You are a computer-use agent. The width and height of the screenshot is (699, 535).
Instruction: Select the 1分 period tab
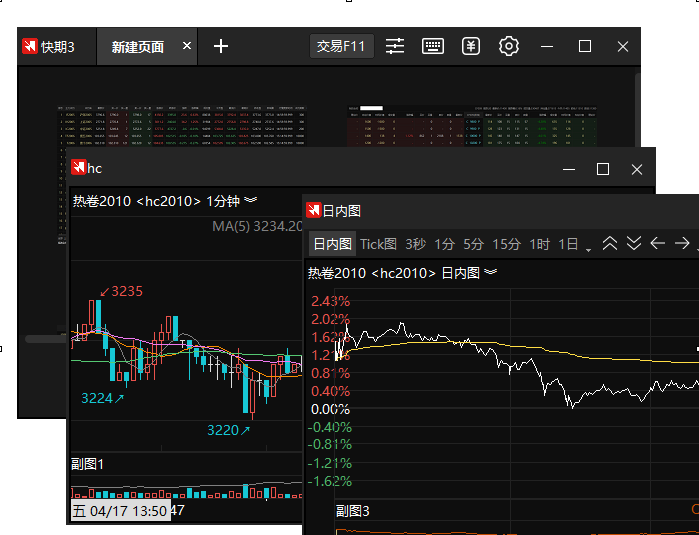[x=444, y=244]
